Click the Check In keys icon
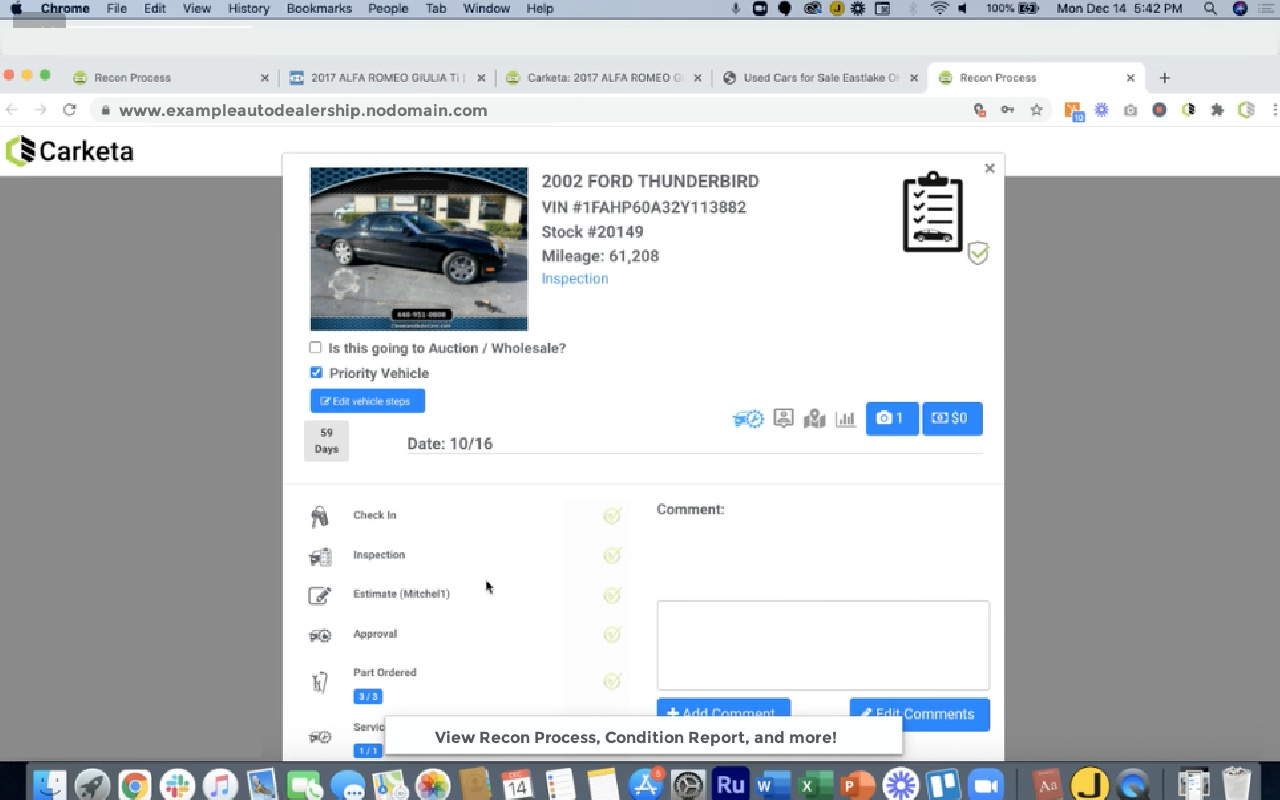 click(x=319, y=516)
